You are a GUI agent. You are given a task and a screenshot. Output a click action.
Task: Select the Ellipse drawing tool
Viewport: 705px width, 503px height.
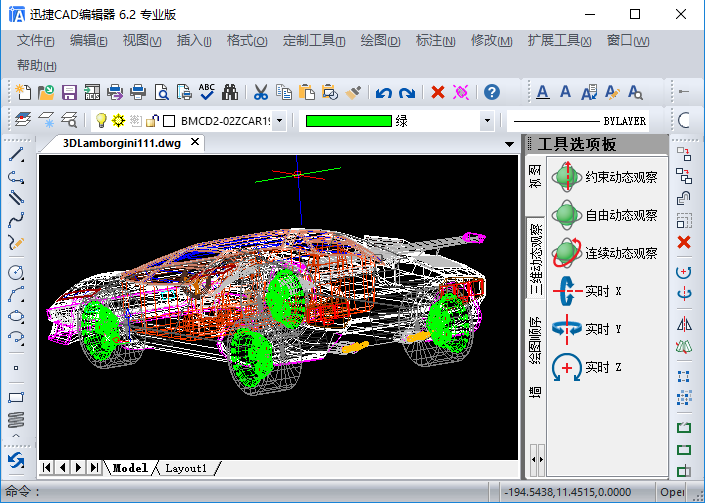pyautogui.click(x=16, y=316)
